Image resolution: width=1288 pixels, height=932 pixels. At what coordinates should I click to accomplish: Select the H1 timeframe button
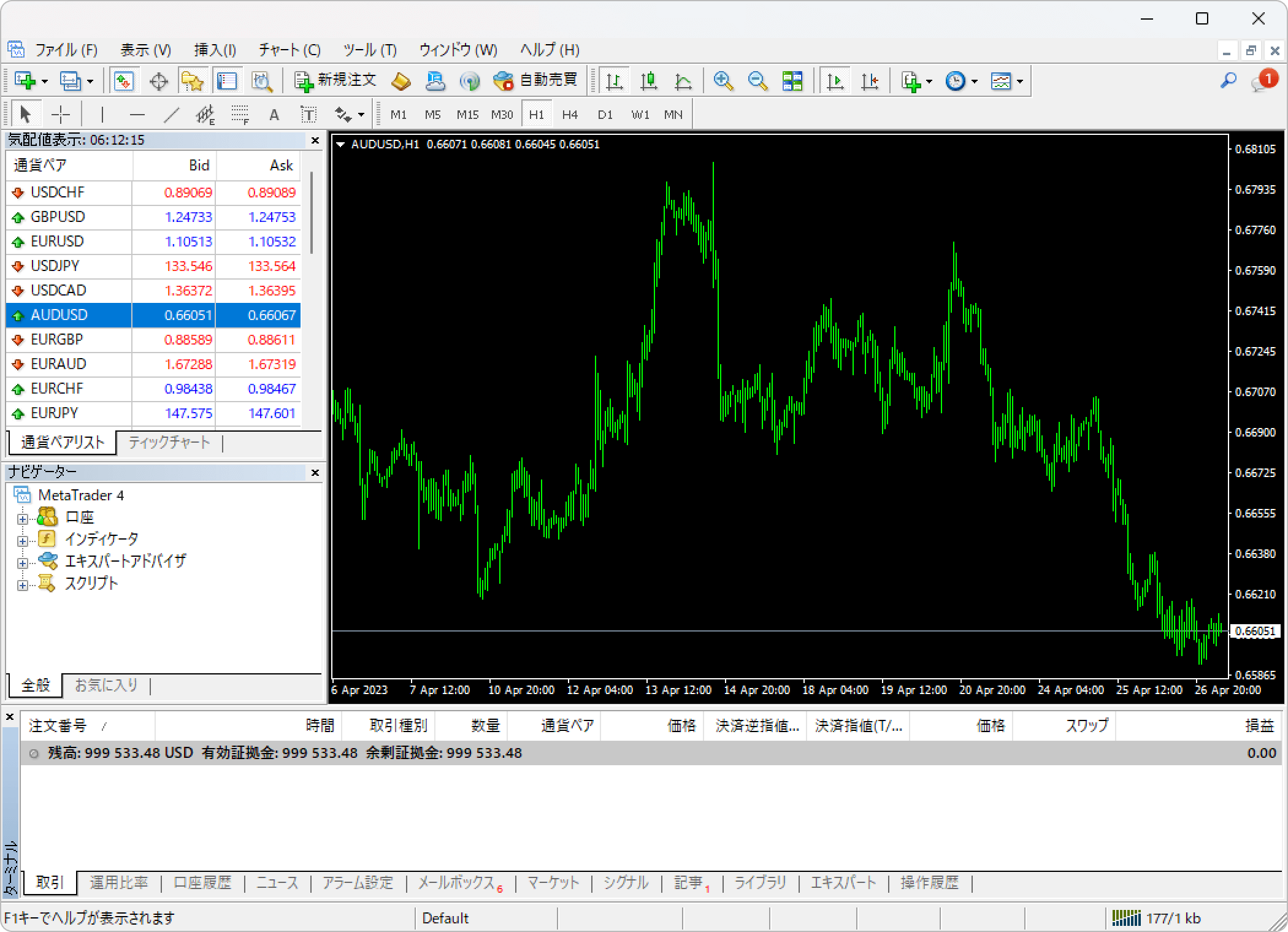(x=535, y=114)
